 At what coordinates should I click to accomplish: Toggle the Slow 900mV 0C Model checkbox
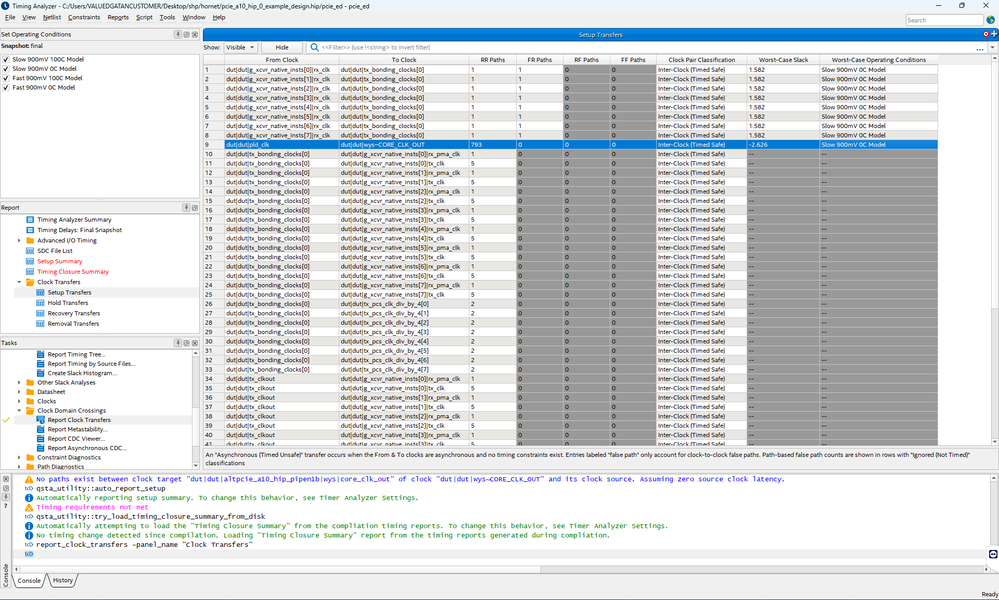[6, 68]
